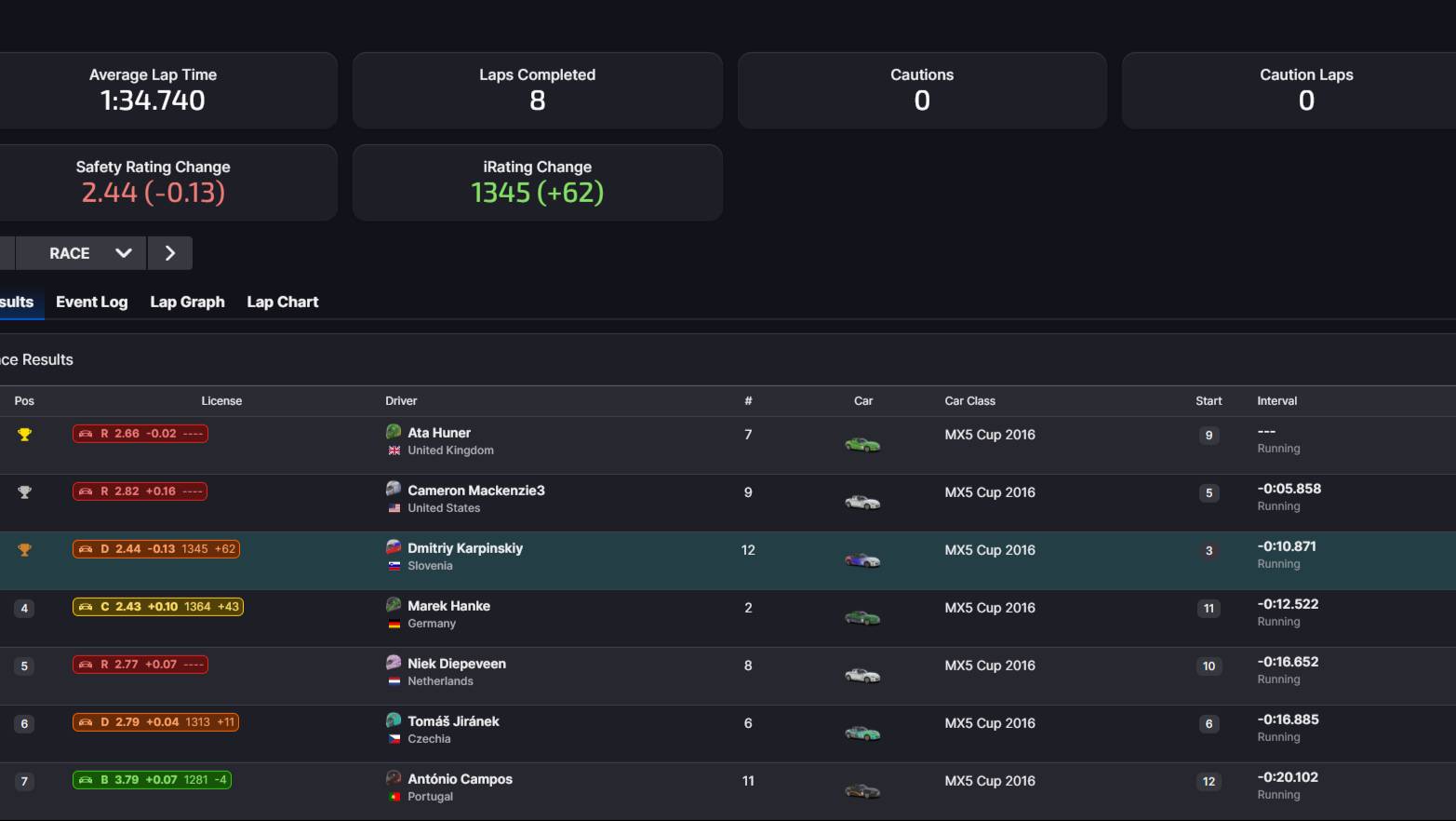Sort results by the Start column header
This screenshot has height=821, width=1456.
tap(1209, 401)
